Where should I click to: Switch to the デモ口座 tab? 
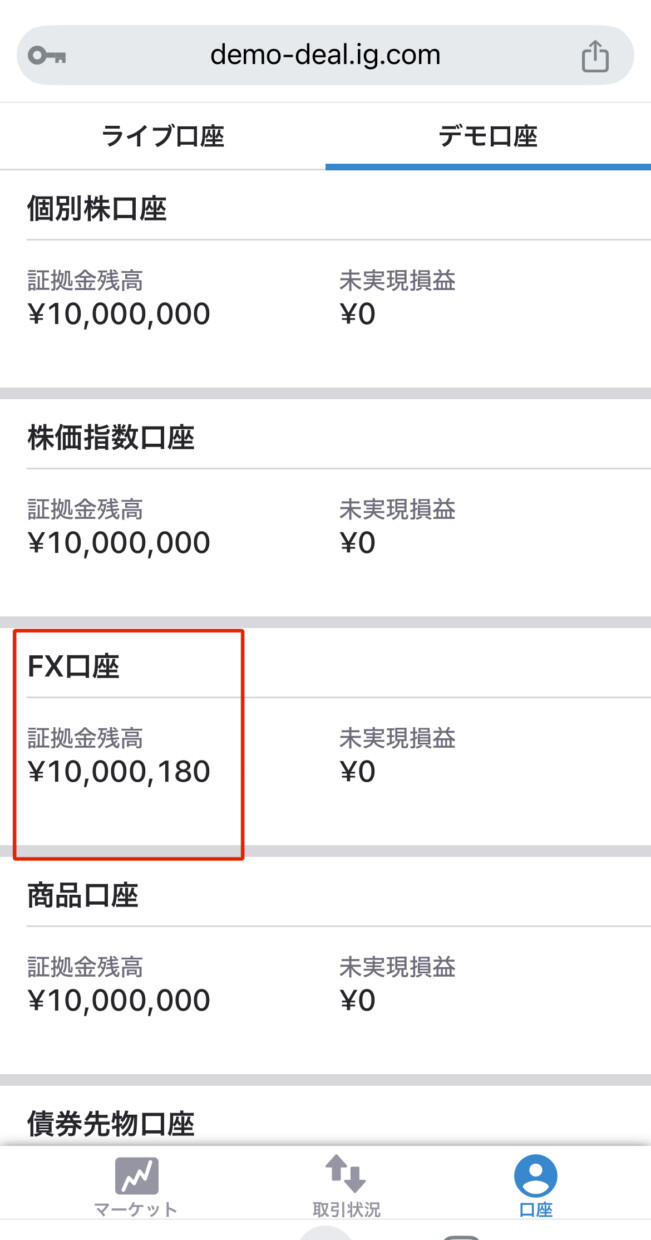coord(488,136)
